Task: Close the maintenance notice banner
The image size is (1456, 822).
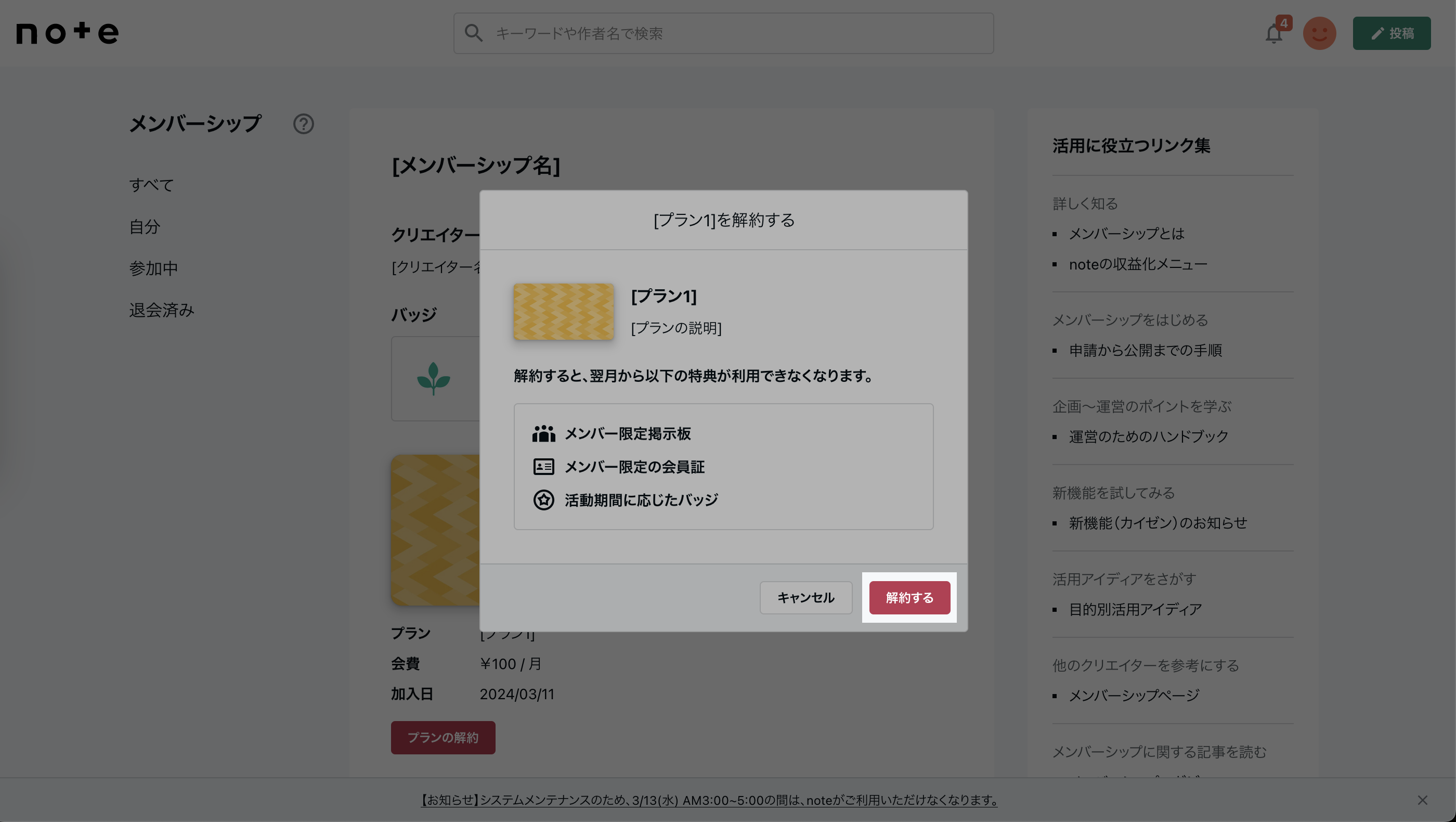Action: coord(1423,800)
